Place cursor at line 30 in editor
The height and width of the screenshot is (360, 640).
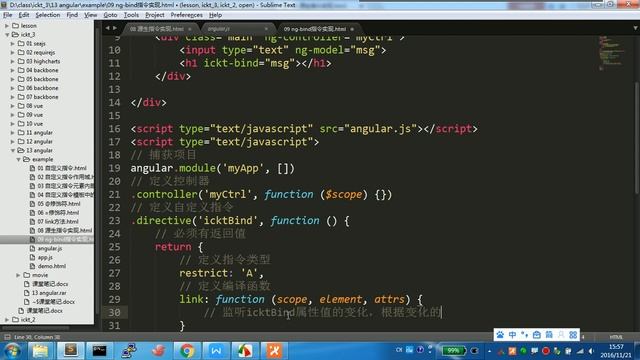pyautogui.click(x=322, y=313)
